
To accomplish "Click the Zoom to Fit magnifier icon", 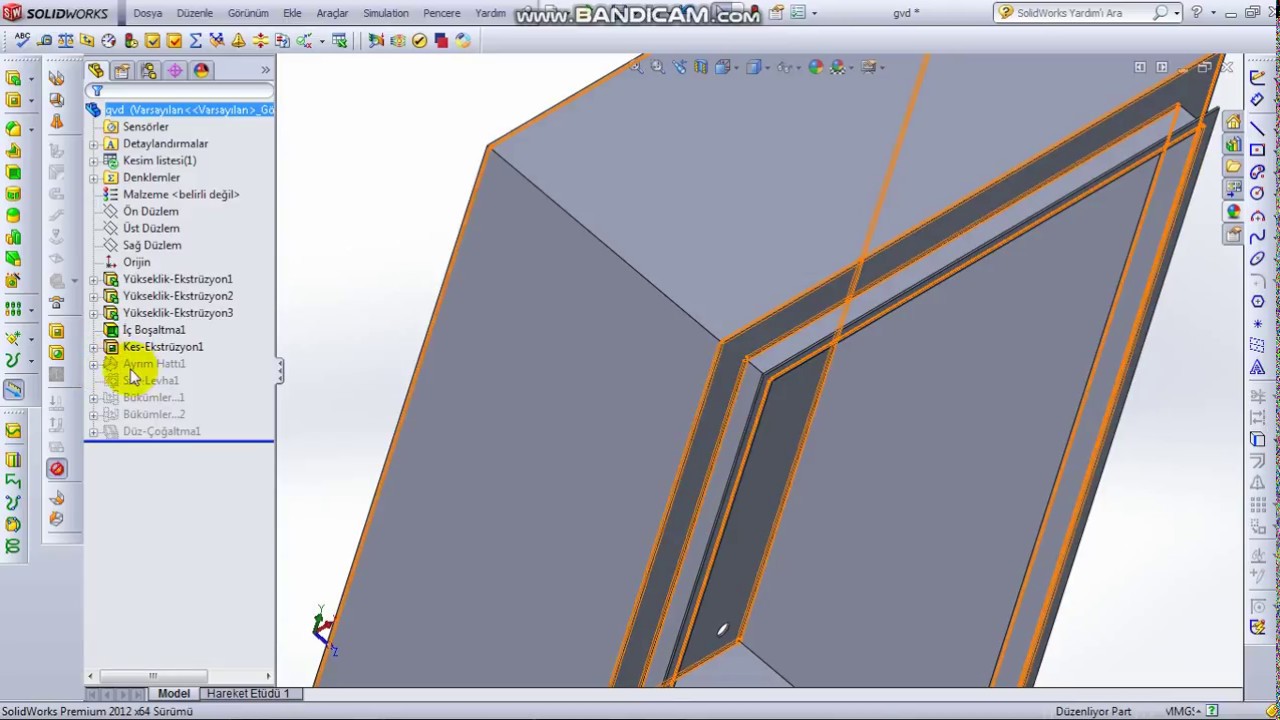I will pyautogui.click(x=636, y=67).
